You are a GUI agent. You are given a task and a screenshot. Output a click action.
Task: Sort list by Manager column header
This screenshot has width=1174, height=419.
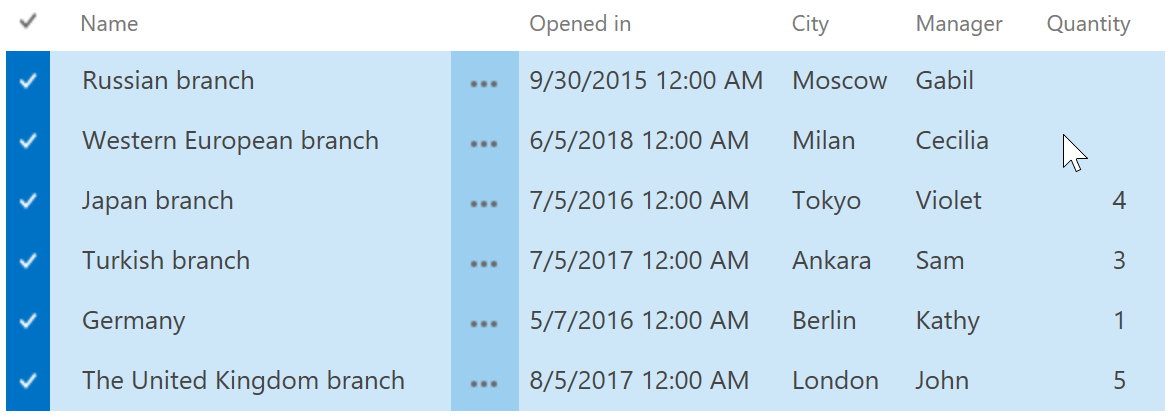click(958, 25)
